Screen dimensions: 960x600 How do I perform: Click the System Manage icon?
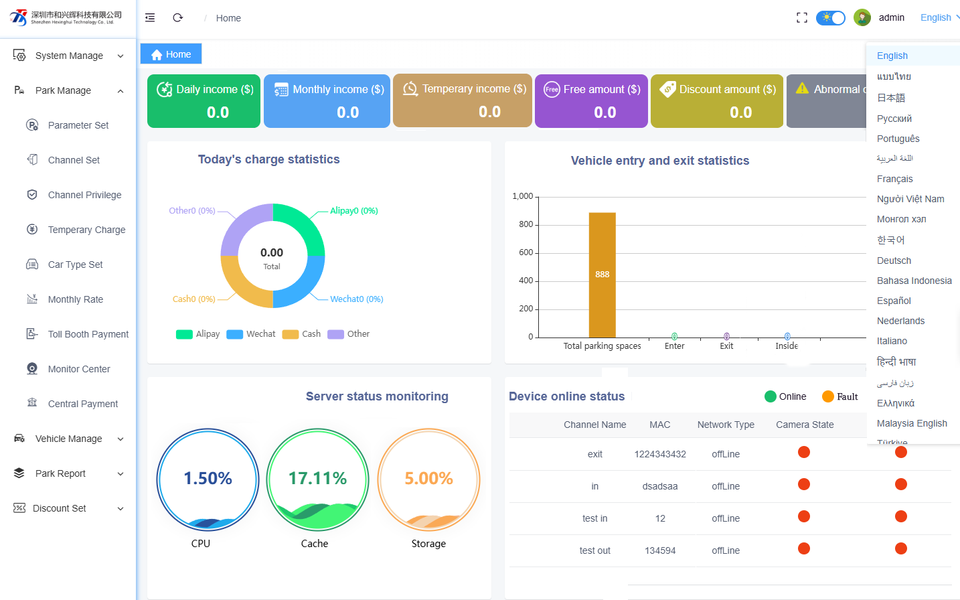pos(20,55)
